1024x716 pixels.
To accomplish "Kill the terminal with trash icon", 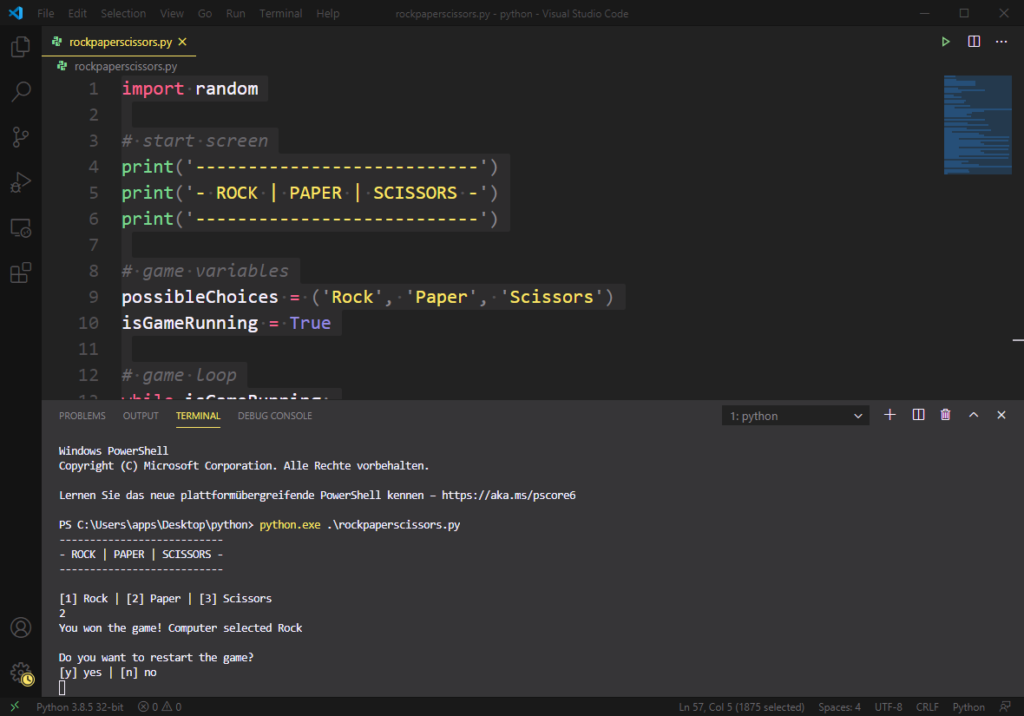I will 945,415.
